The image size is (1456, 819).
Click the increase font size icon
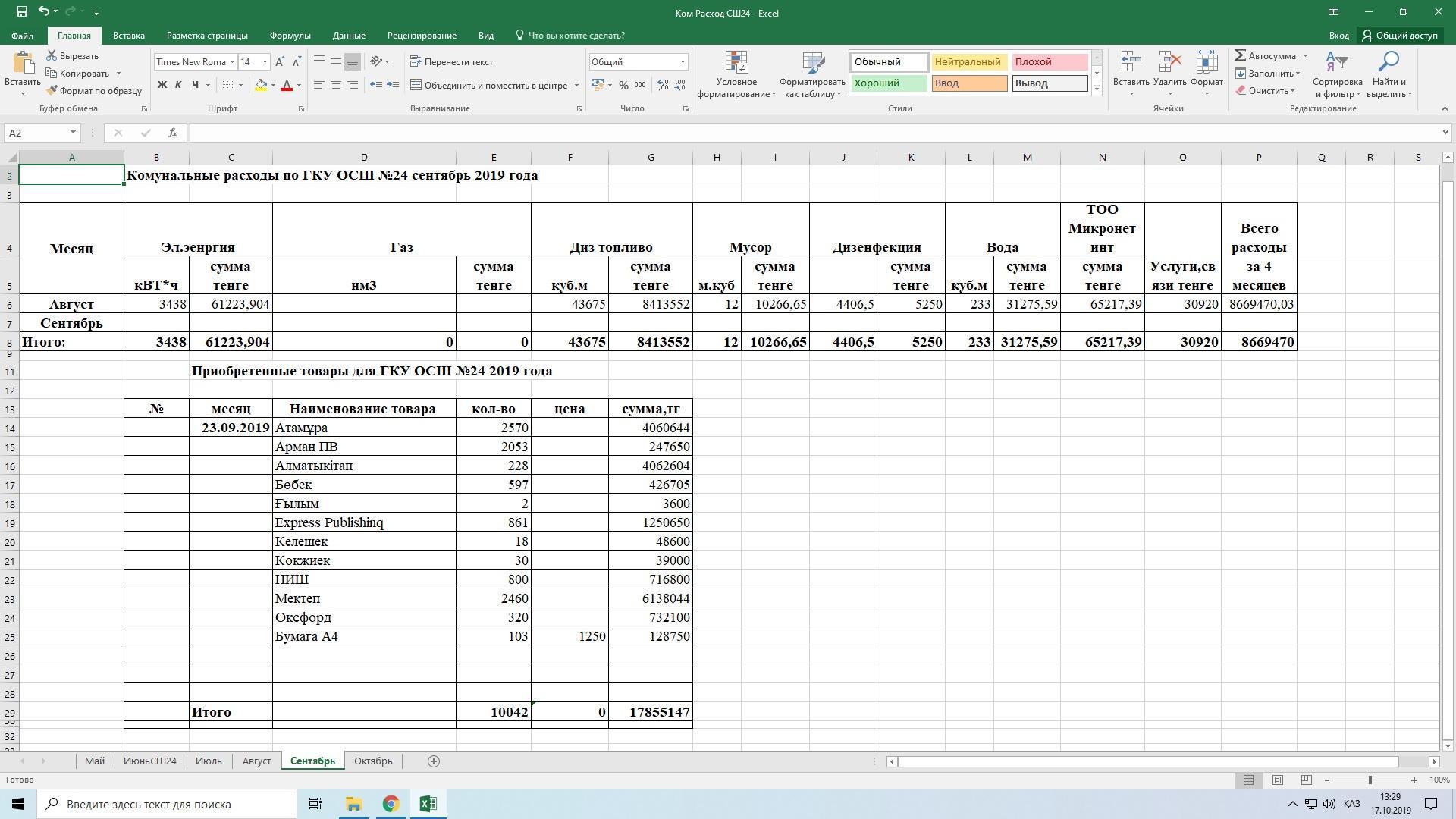[x=280, y=62]
